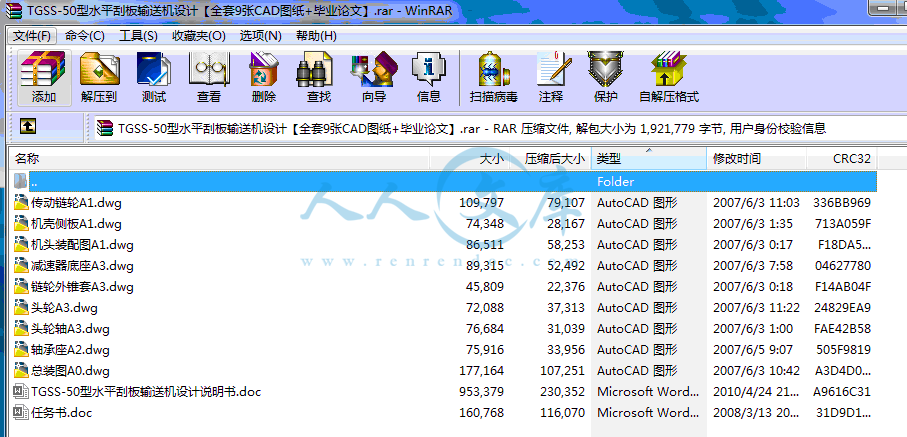Select file 轴承座A2.dwg
This screenshot has height=437, width=907.
coord(70,350)
